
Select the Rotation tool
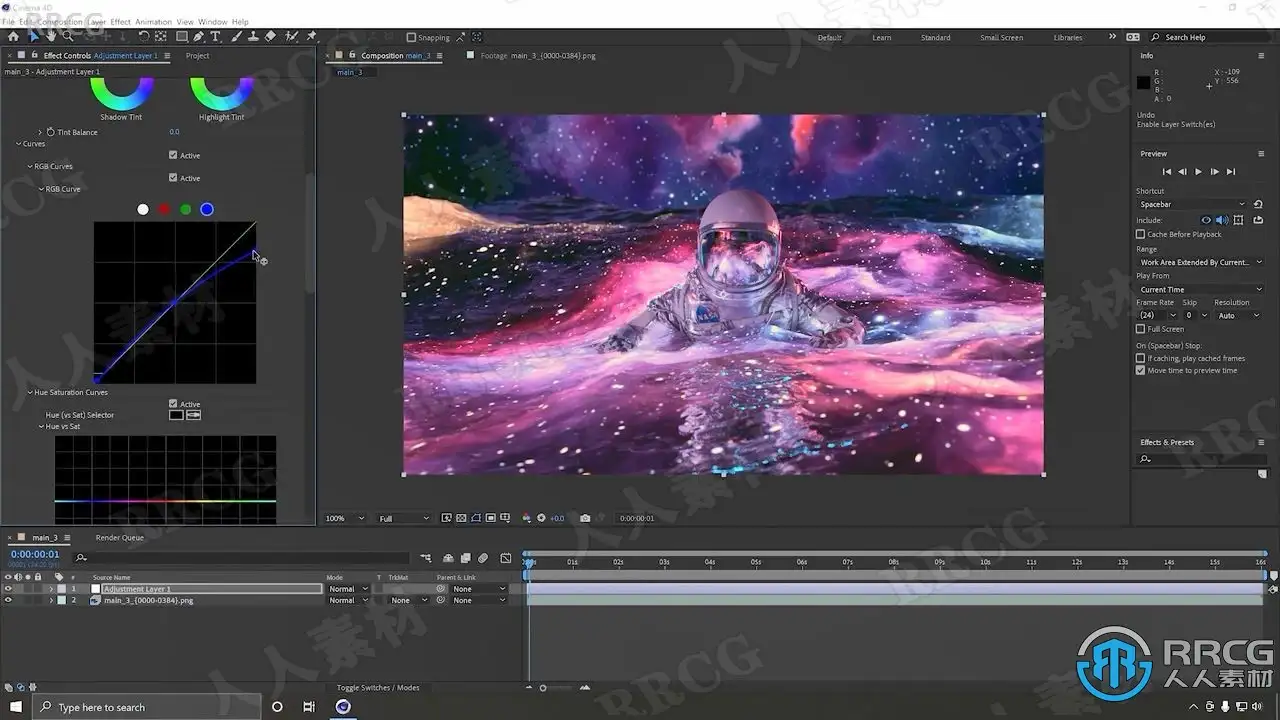143,37
